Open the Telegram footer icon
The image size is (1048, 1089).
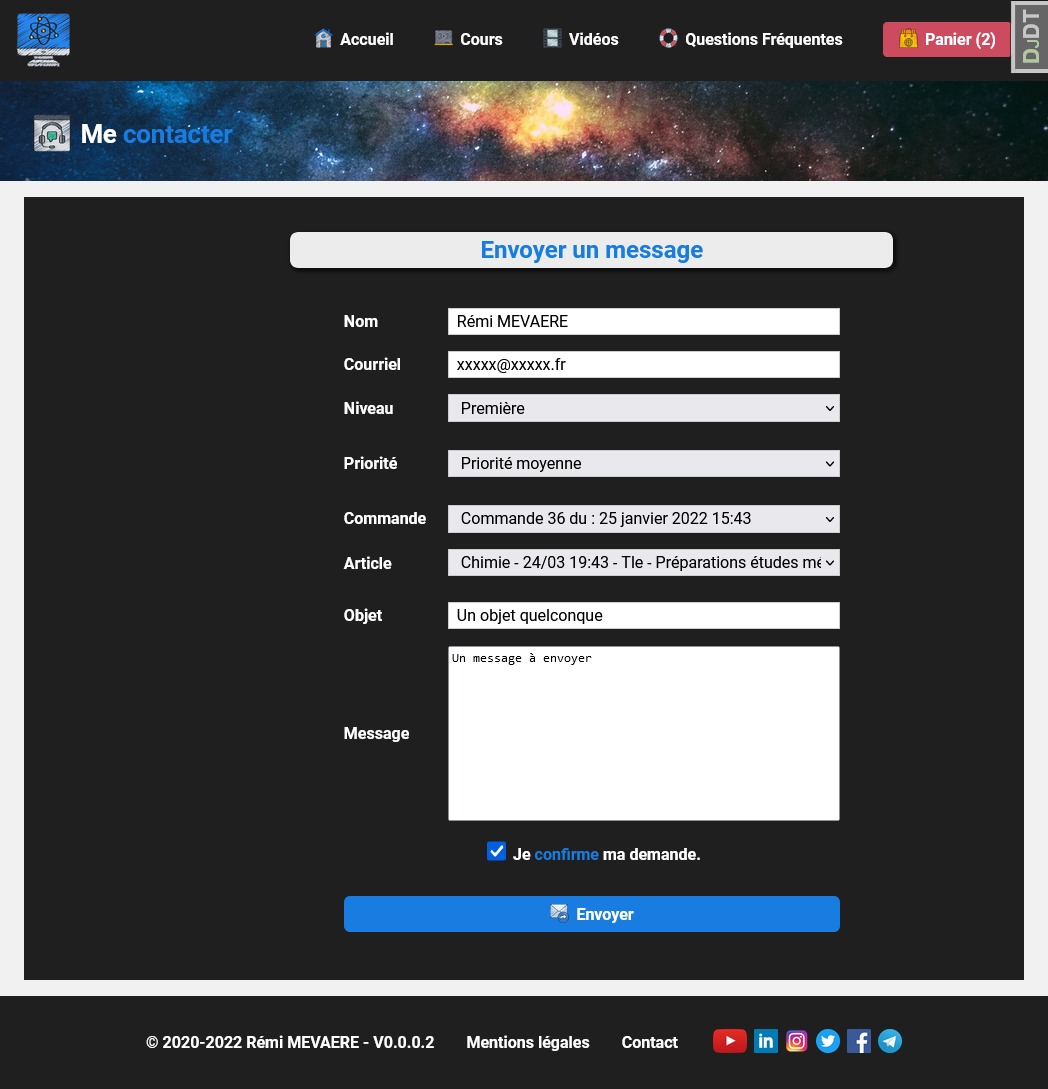click(x=889, y=1041)
